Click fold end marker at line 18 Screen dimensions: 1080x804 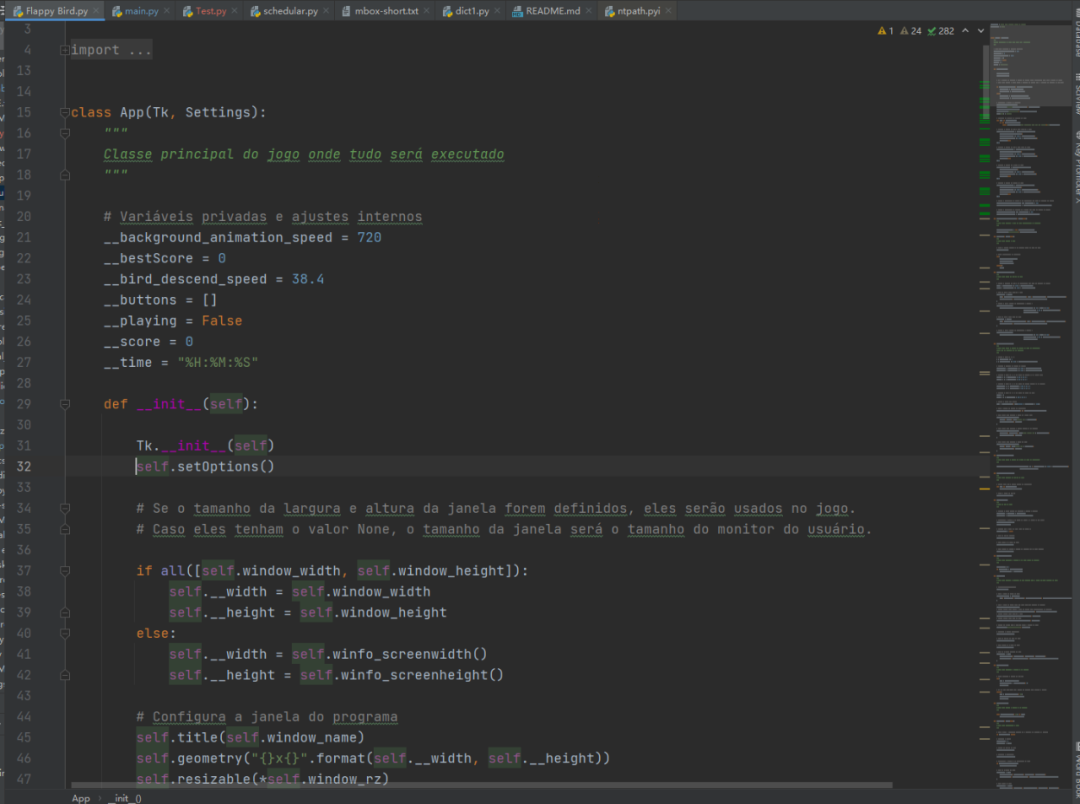(65, 175)
